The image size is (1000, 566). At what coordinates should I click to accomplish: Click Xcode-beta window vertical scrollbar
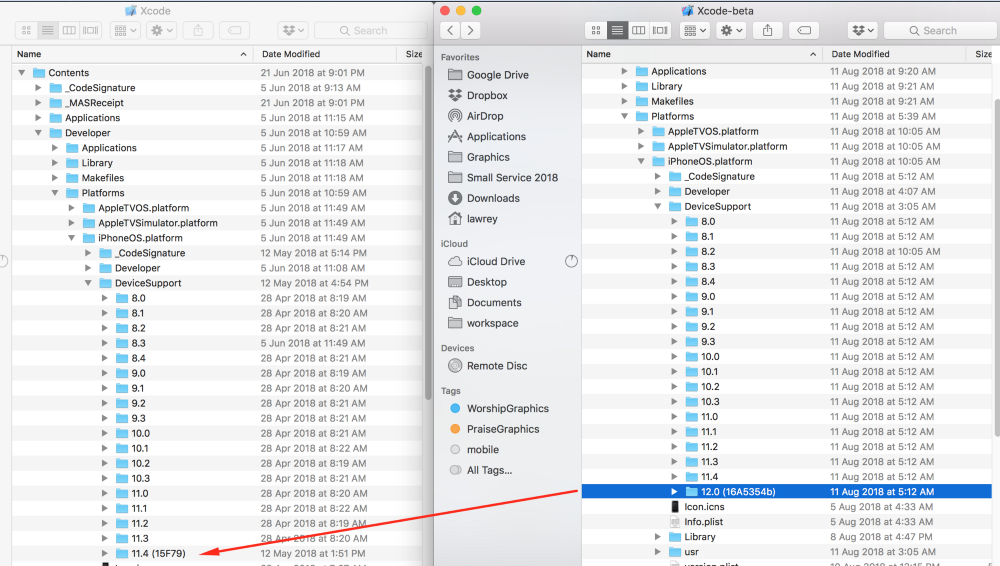(996, 268)
